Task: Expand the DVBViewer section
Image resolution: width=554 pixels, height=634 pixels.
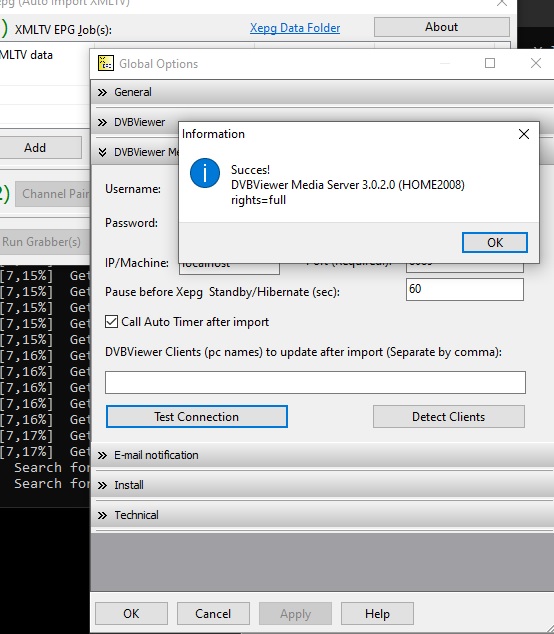Action: tap(136, 122)
